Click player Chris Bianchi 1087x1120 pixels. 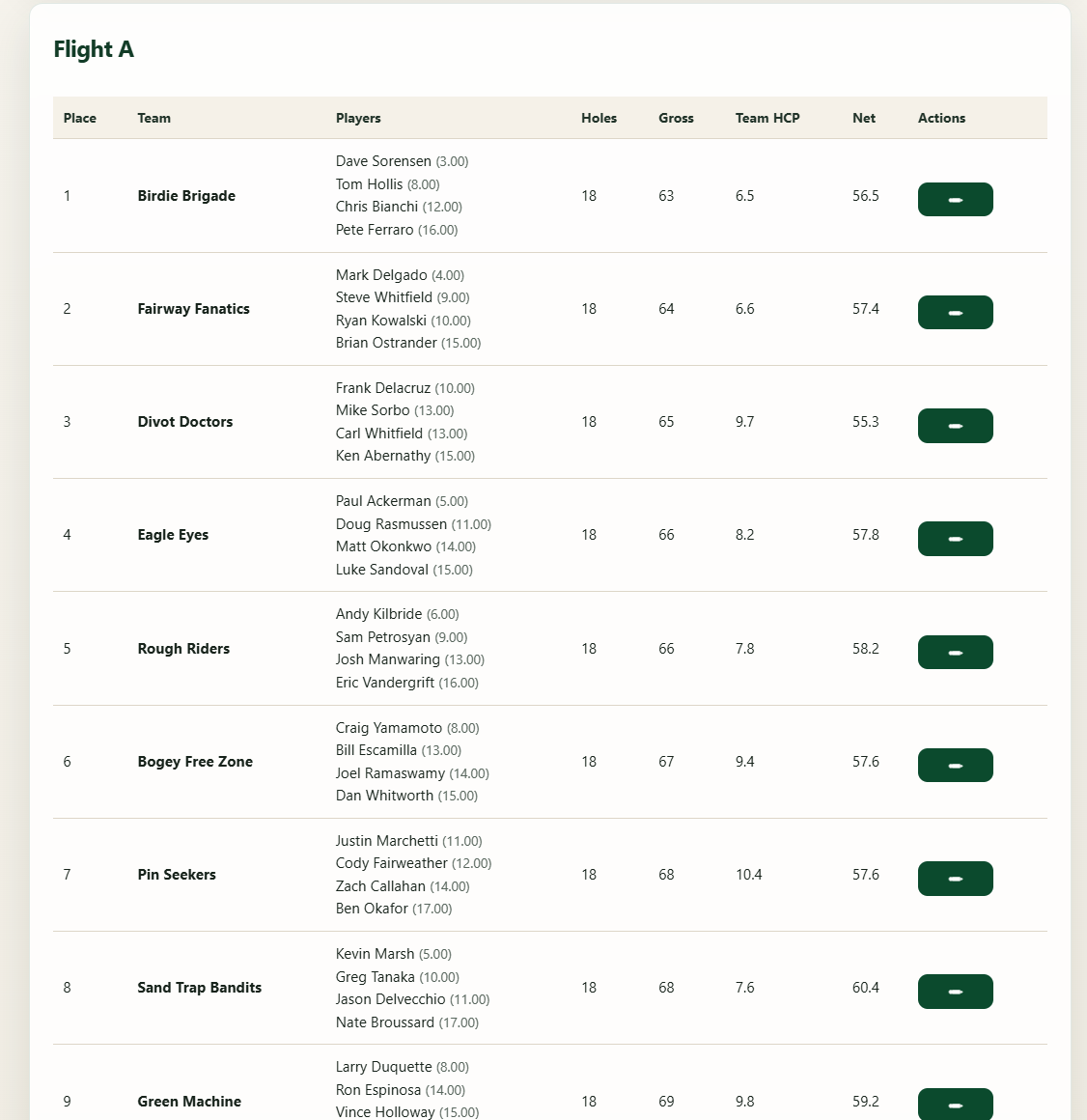377,207
